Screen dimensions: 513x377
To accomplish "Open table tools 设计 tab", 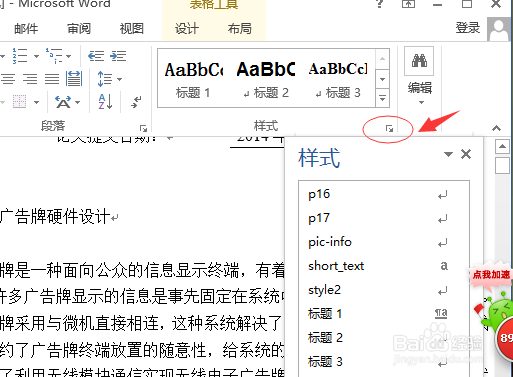I will (187, 29).
